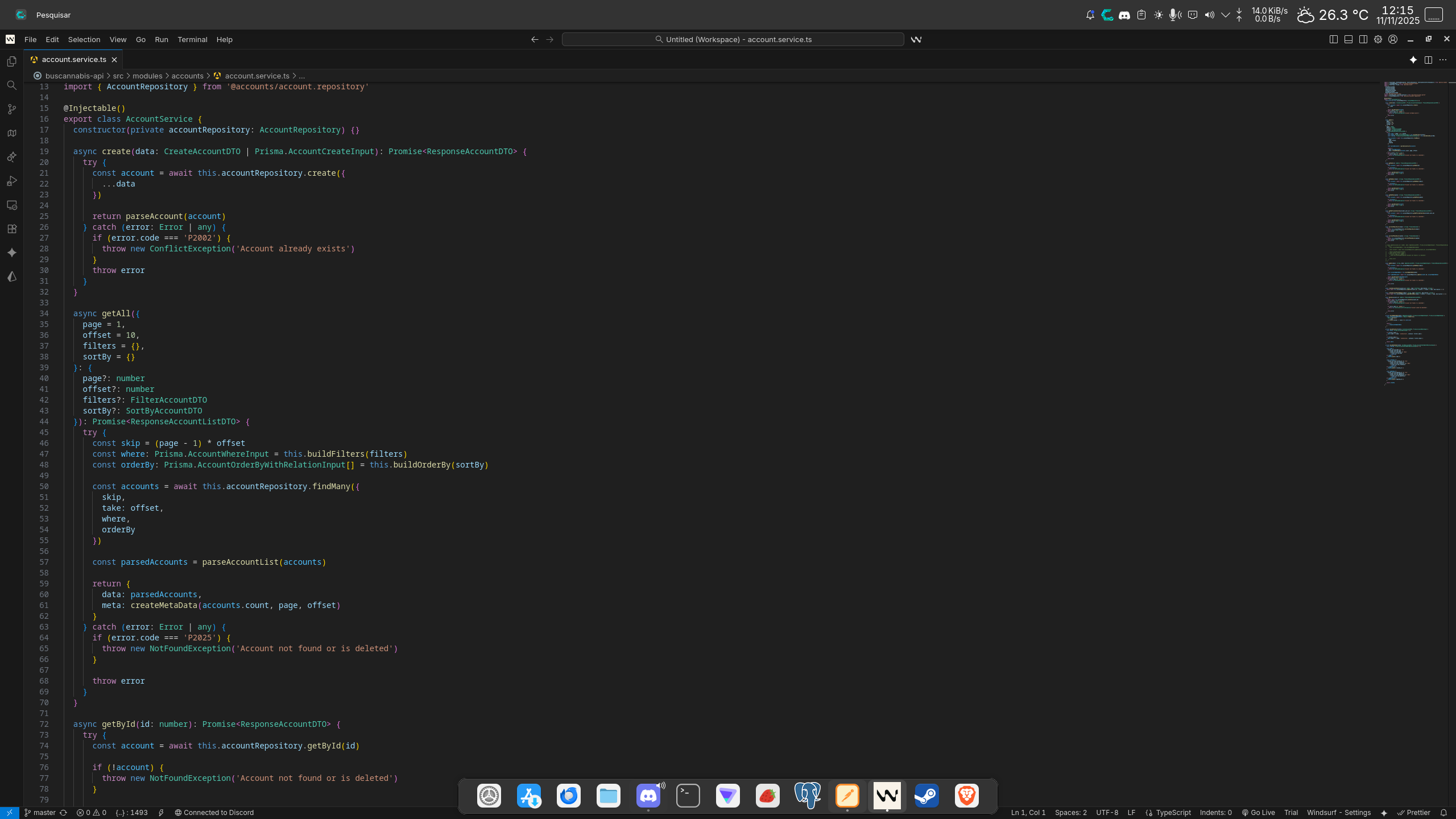This screenshot has width=1456, height=819.
Task: Open Remote Explorer in activity bar
Action: [x=11, y=205]
